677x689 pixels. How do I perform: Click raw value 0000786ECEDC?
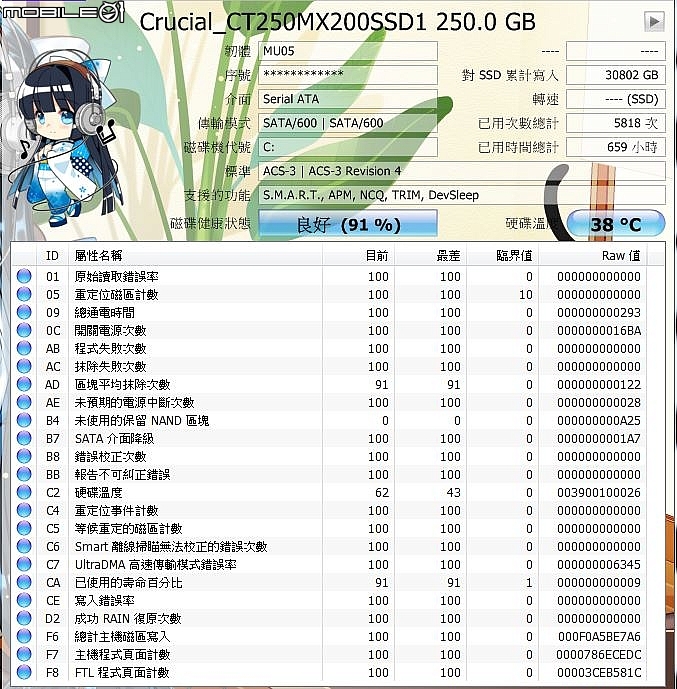[x=599, y=654]
